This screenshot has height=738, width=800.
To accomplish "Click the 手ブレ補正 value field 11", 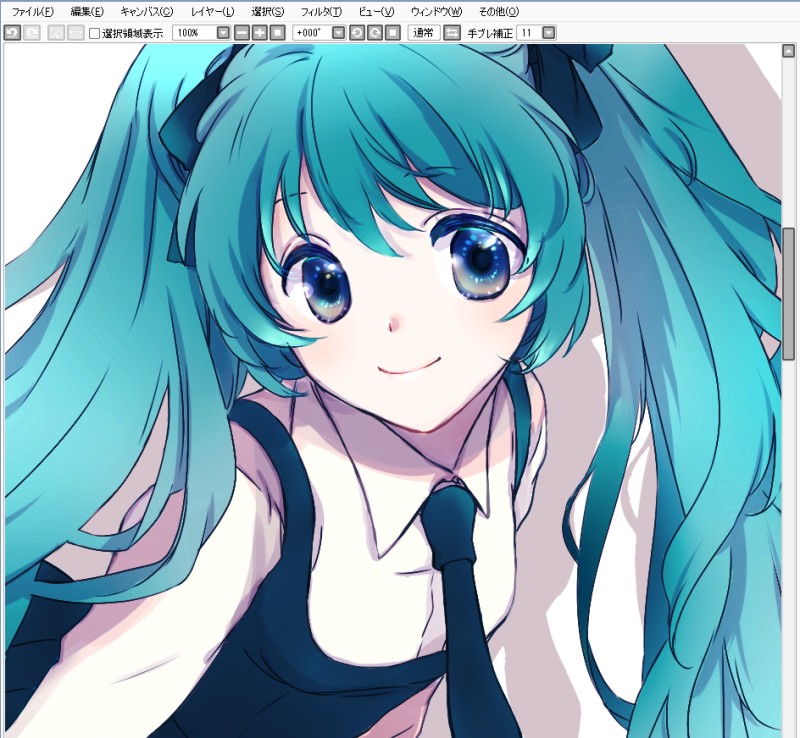I will coord(529,33).
